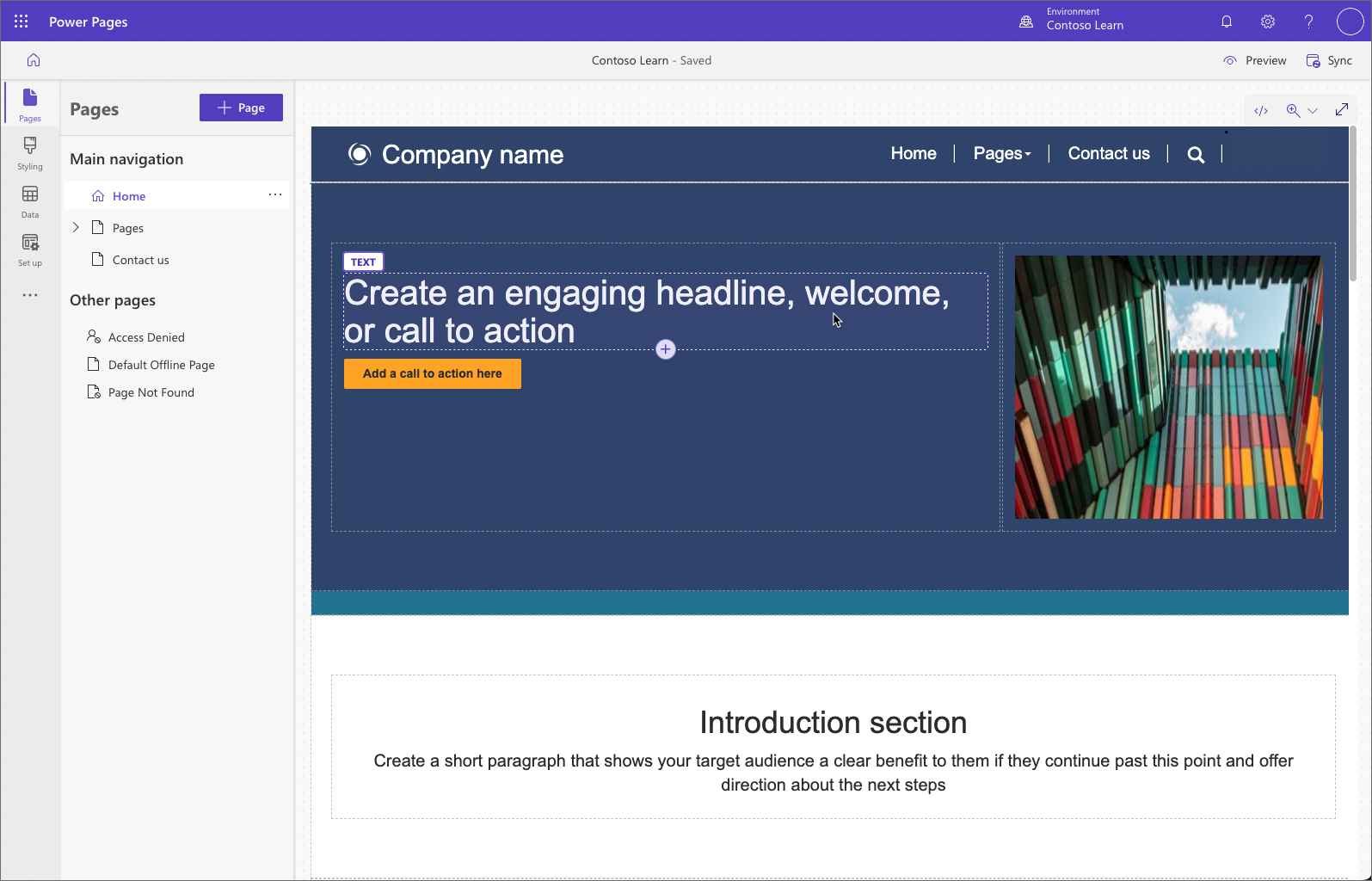The image size is (1372, 881).
Task: Open the Pages workspace in sidebar
Action: 30,104
